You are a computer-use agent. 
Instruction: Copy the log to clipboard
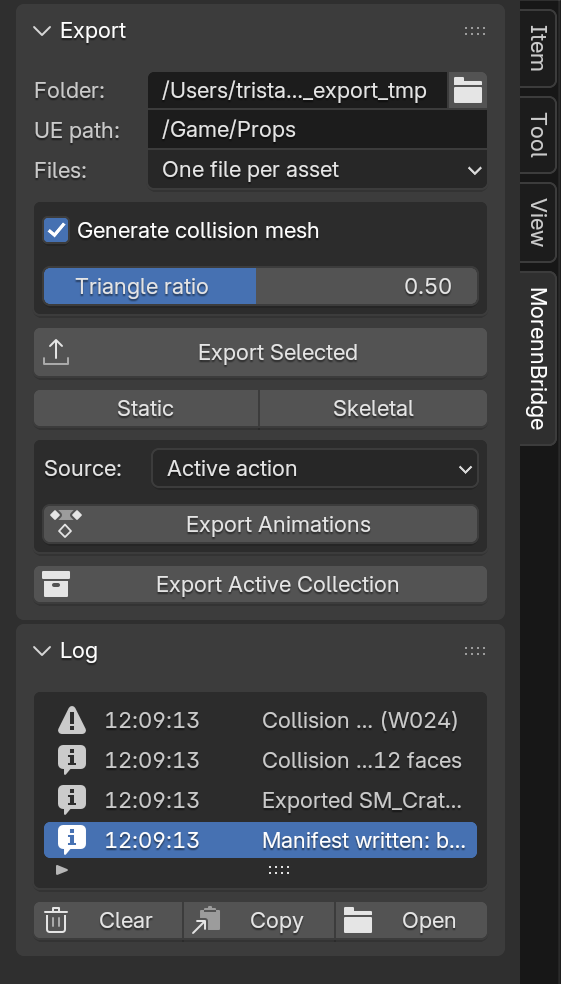tap(259, 921)
